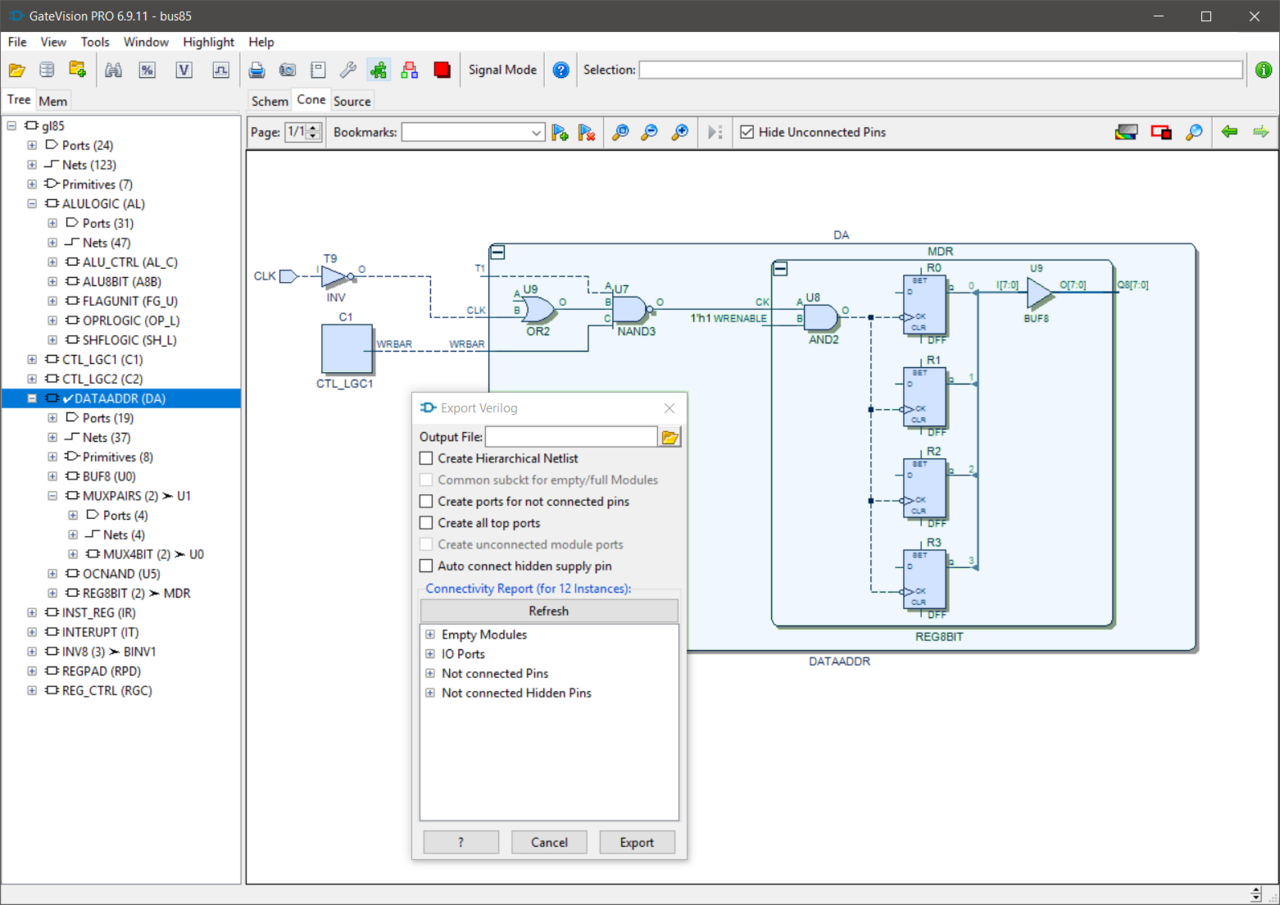Click the red rectangle highlight icon
Viewport: 1280px width, 905px height.
click(x=1161, y=132)
